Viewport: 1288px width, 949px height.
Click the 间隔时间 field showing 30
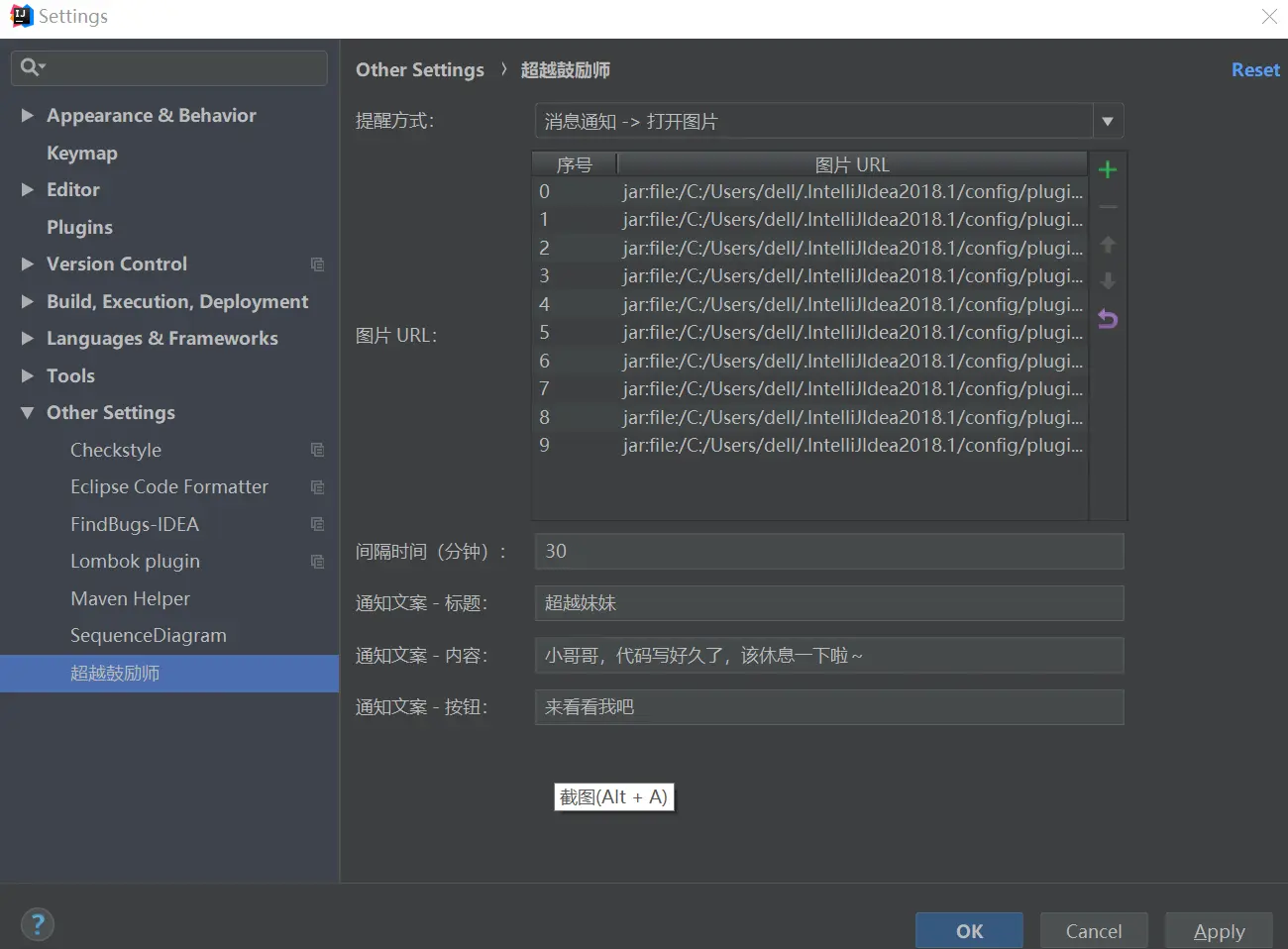829,552
